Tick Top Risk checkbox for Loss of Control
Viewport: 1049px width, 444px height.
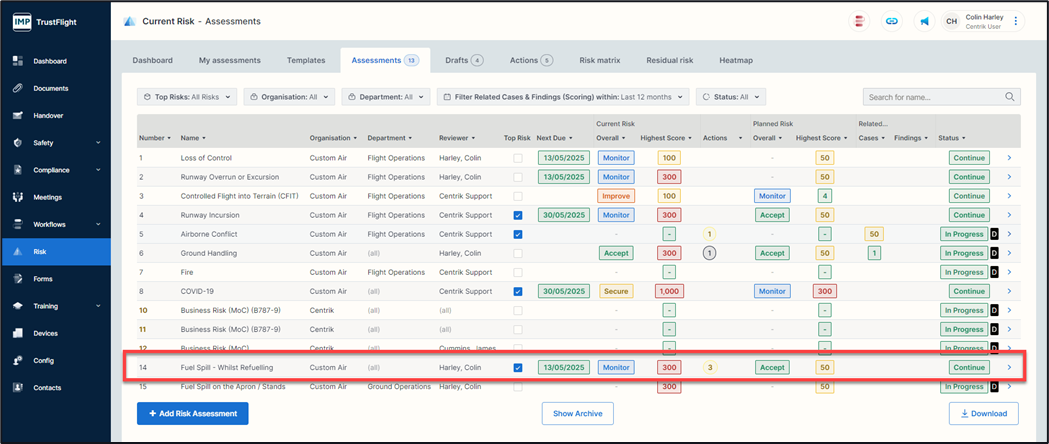517,158
